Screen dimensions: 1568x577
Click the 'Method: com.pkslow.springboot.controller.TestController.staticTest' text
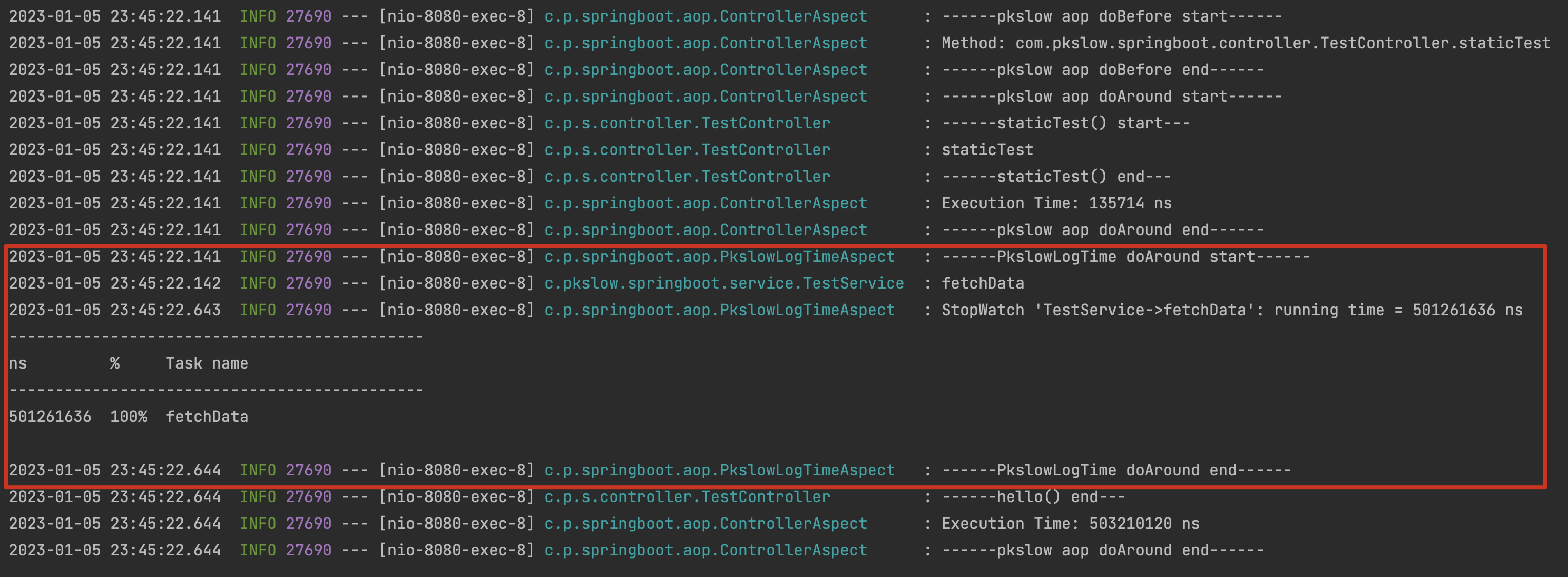[1245, 43]
